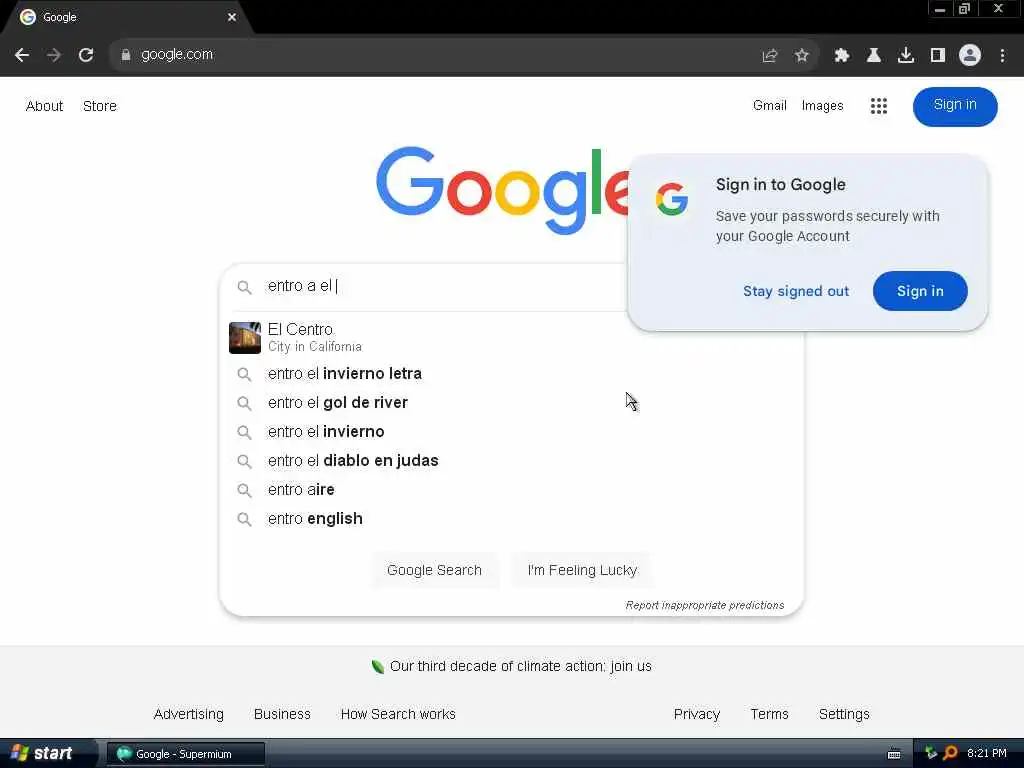Open the Store link
Image resolution: width=1024 pixels, height=768 pixels.
100,106
